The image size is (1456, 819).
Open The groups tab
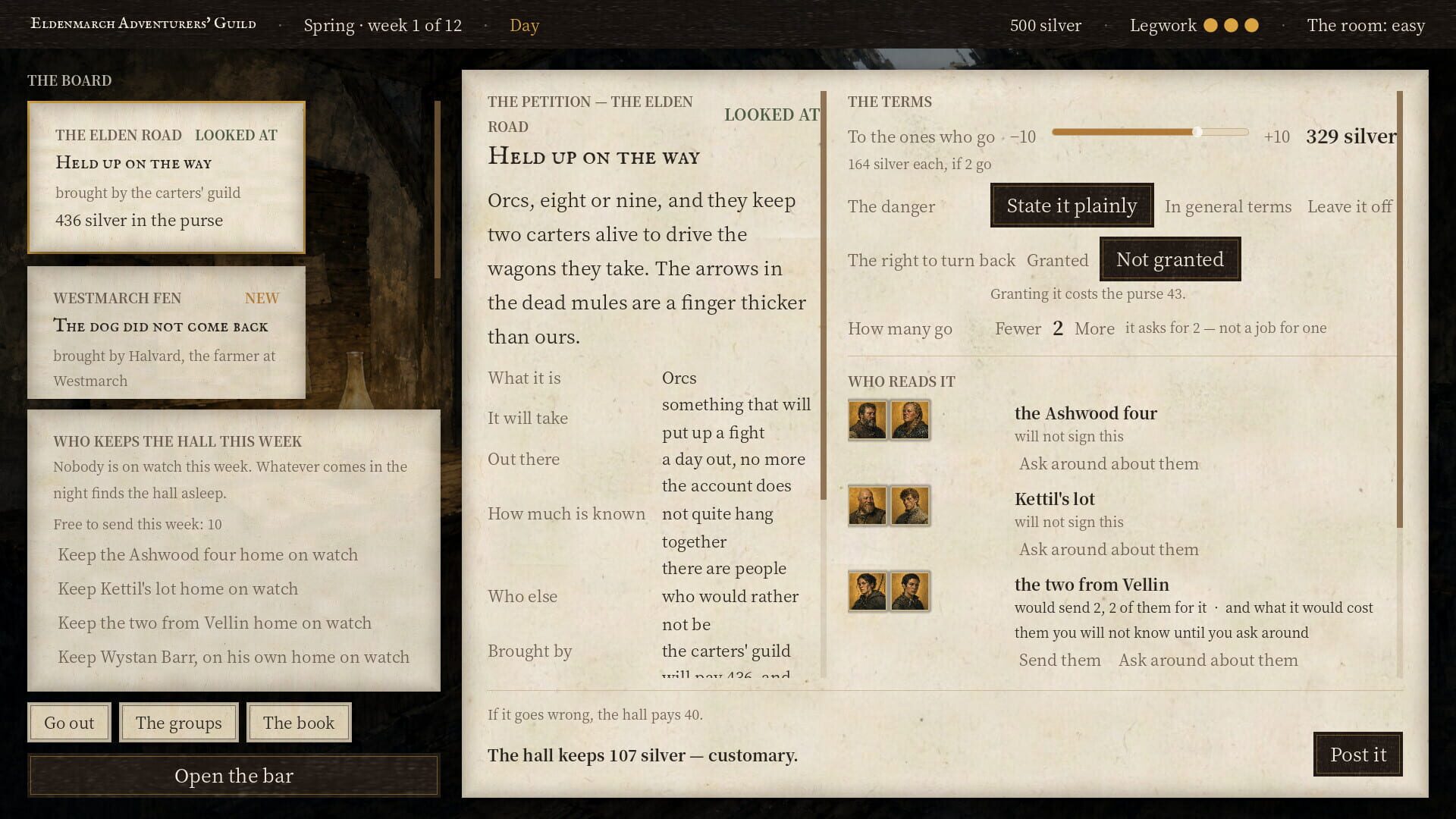coord(179,723)
